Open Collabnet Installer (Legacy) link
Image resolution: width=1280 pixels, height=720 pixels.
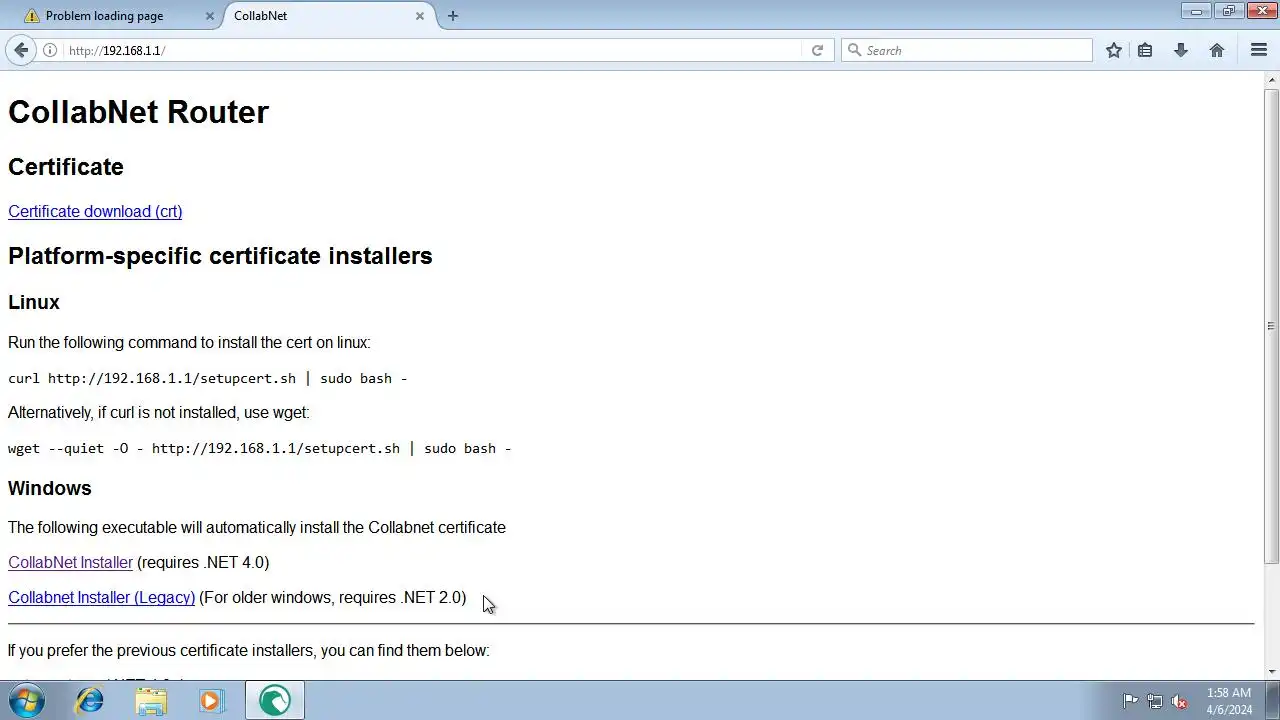point(101,597)
